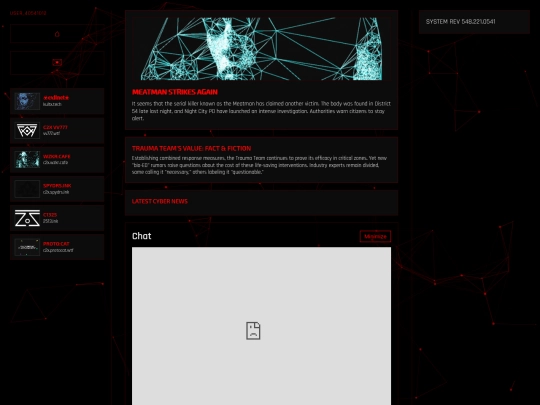This screenshot has width=540, height=405.
Task: Visit the SPYDRS.INK link
Action: click(57, 186)
